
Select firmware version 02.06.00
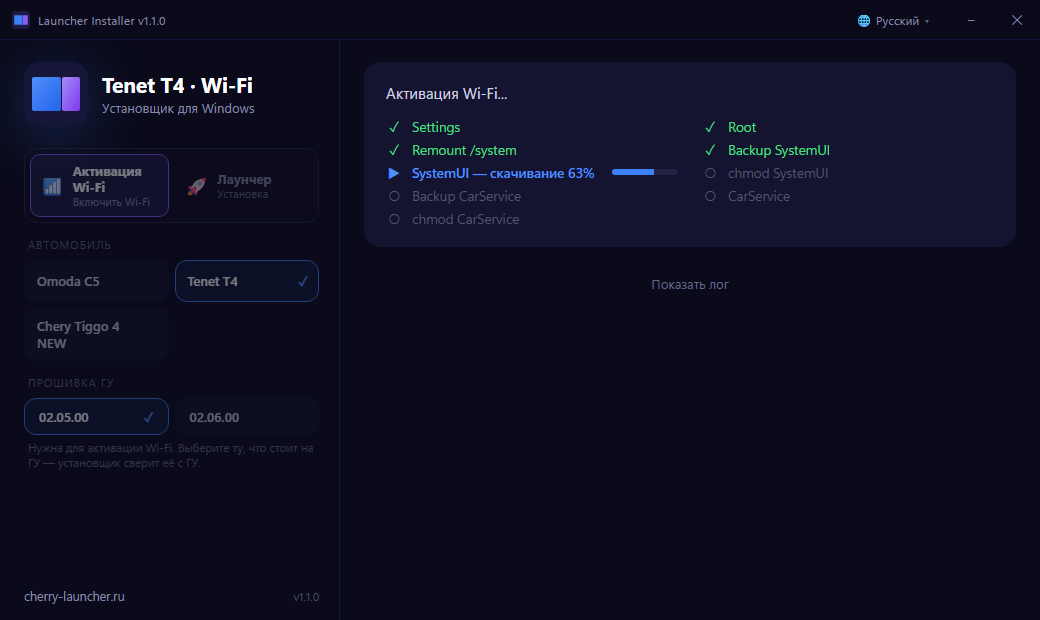(x=247, y=416)
